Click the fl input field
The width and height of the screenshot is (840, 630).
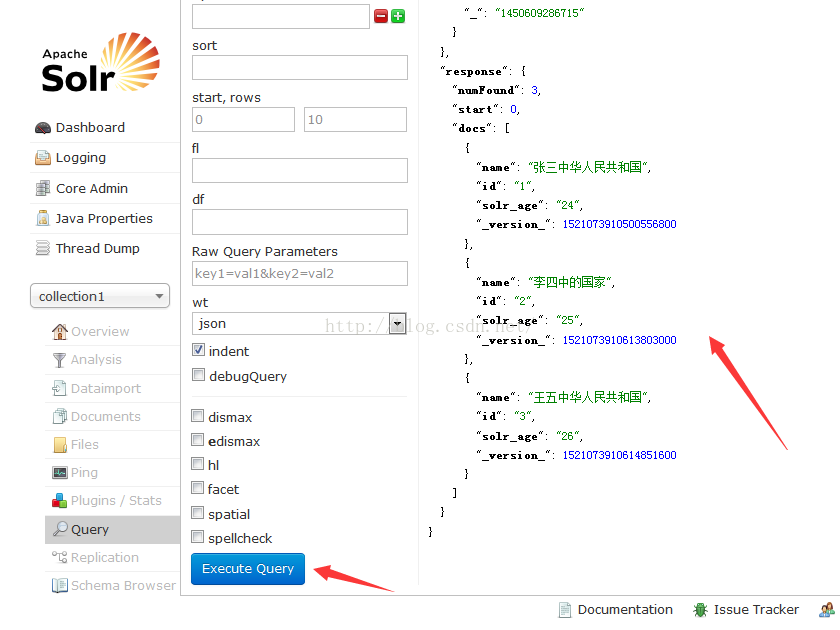click(300, 170)
